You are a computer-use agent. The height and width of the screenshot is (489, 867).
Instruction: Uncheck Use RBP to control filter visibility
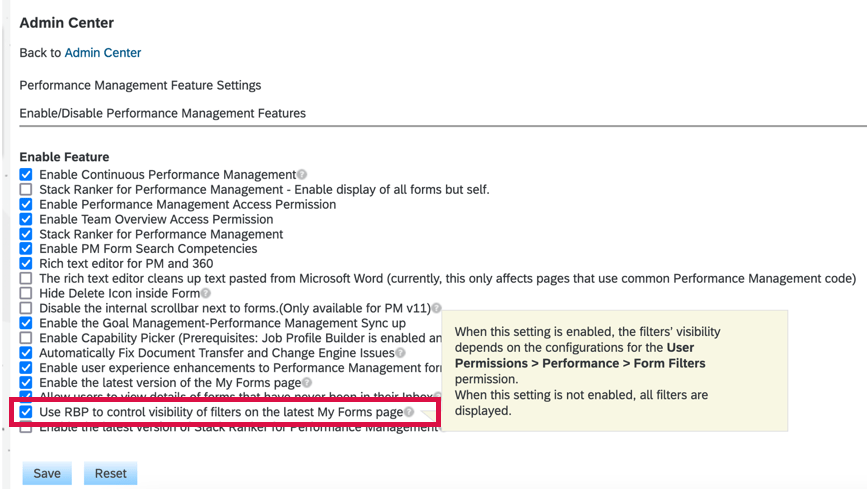(x=27, y=412)
